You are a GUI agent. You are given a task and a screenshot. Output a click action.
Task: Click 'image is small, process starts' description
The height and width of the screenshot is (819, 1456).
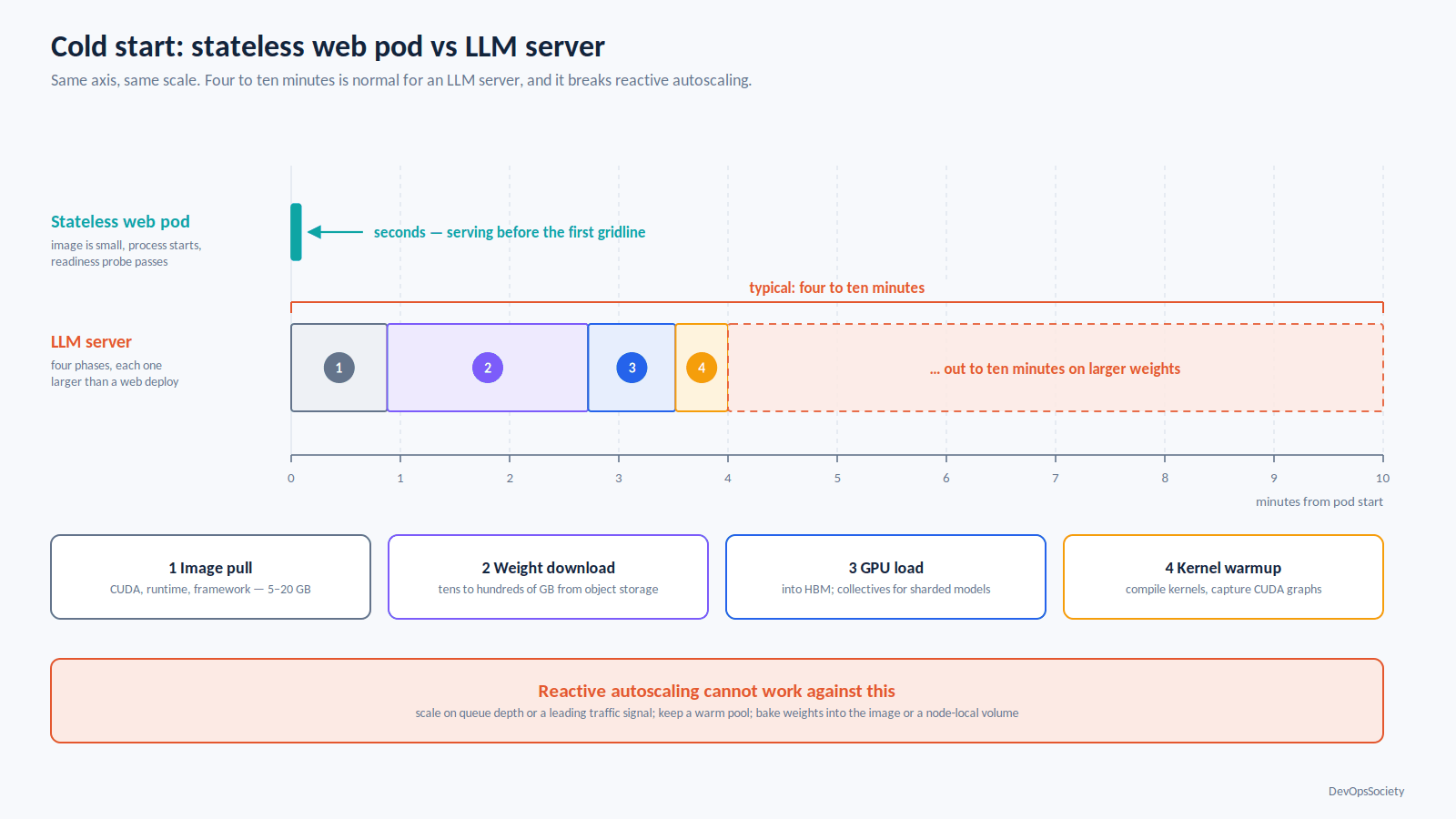126,246
